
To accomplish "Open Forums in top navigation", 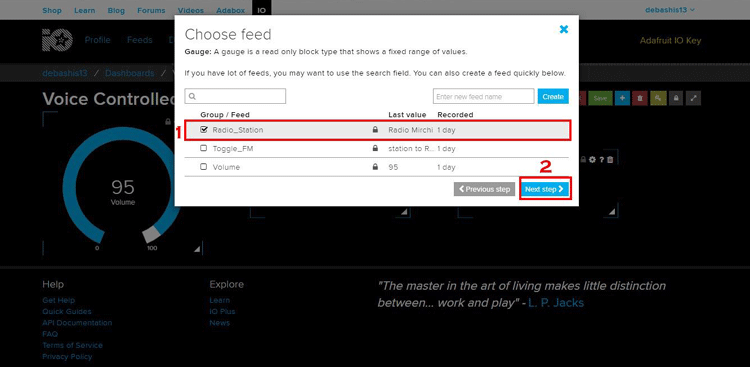I will click(151, 10).
